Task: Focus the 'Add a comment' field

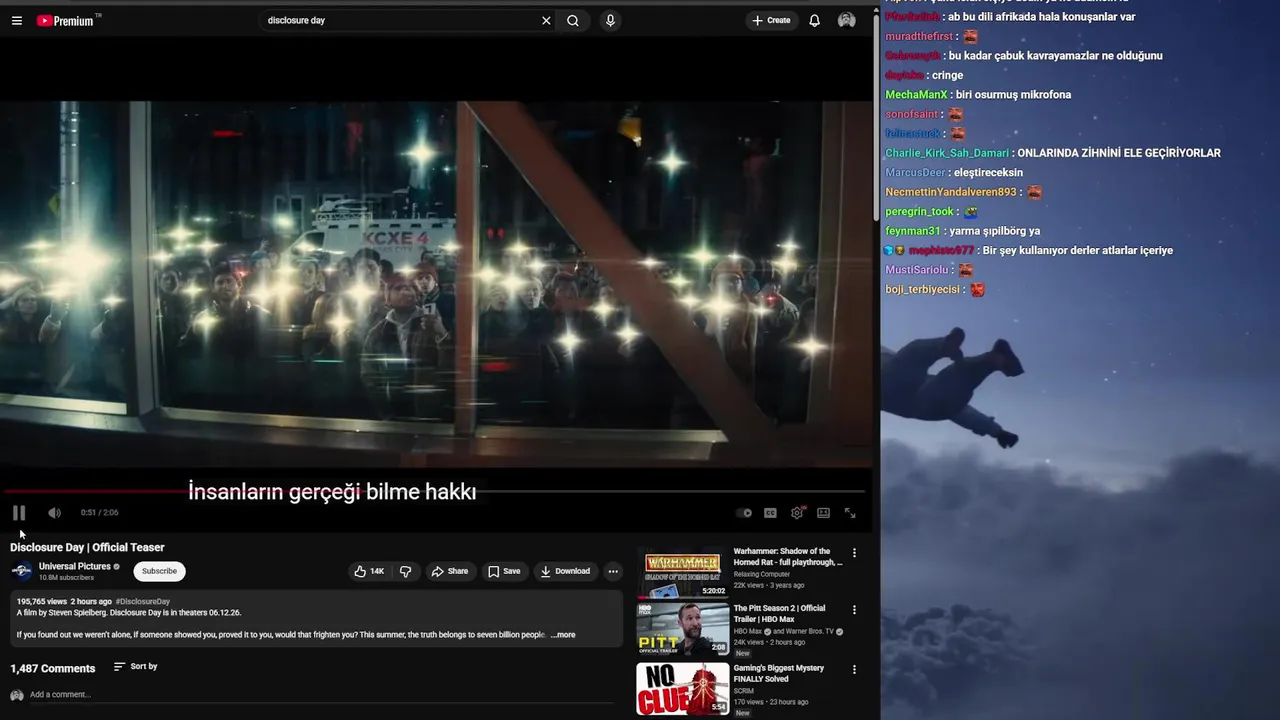Action: pos(320,695)
